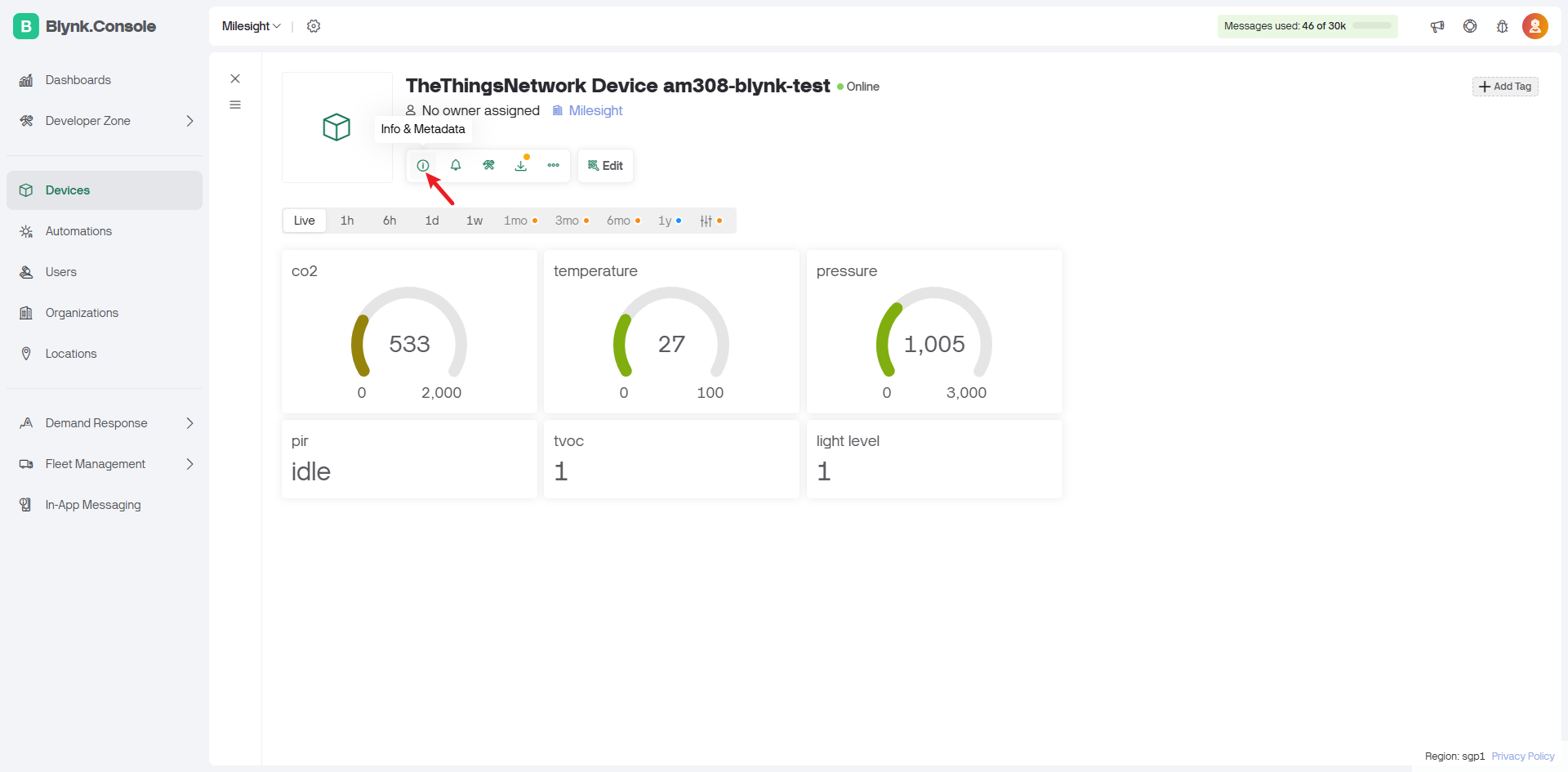Click the tvoc widget
Viewport: 1568px width, 772px height.
pyautogui.click(x=671, y=459)
